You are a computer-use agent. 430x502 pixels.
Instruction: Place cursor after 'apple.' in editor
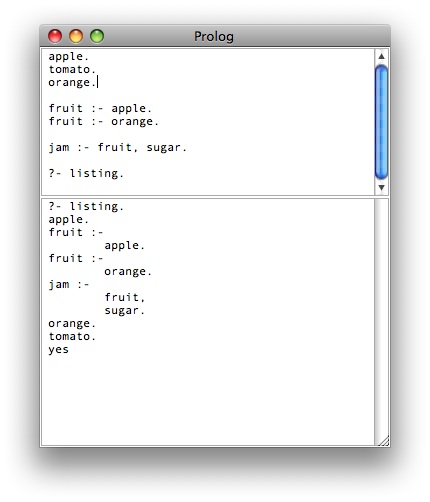89,56
